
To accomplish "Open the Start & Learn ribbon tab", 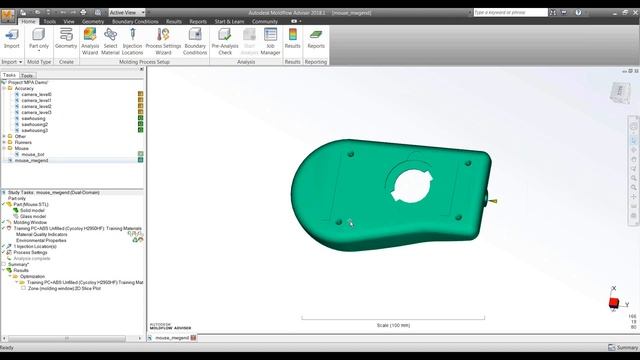I will [229, 21].
